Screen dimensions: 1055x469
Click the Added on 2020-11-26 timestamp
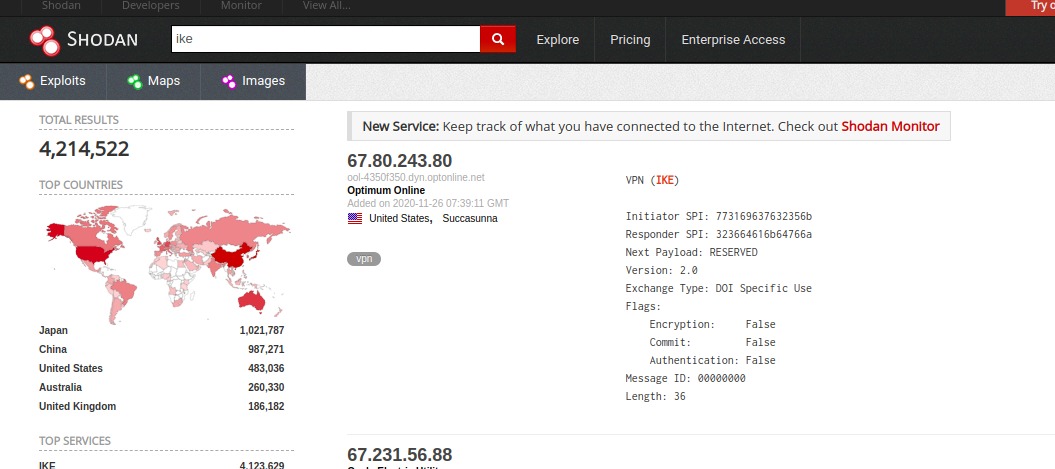(x=428, y=203)
